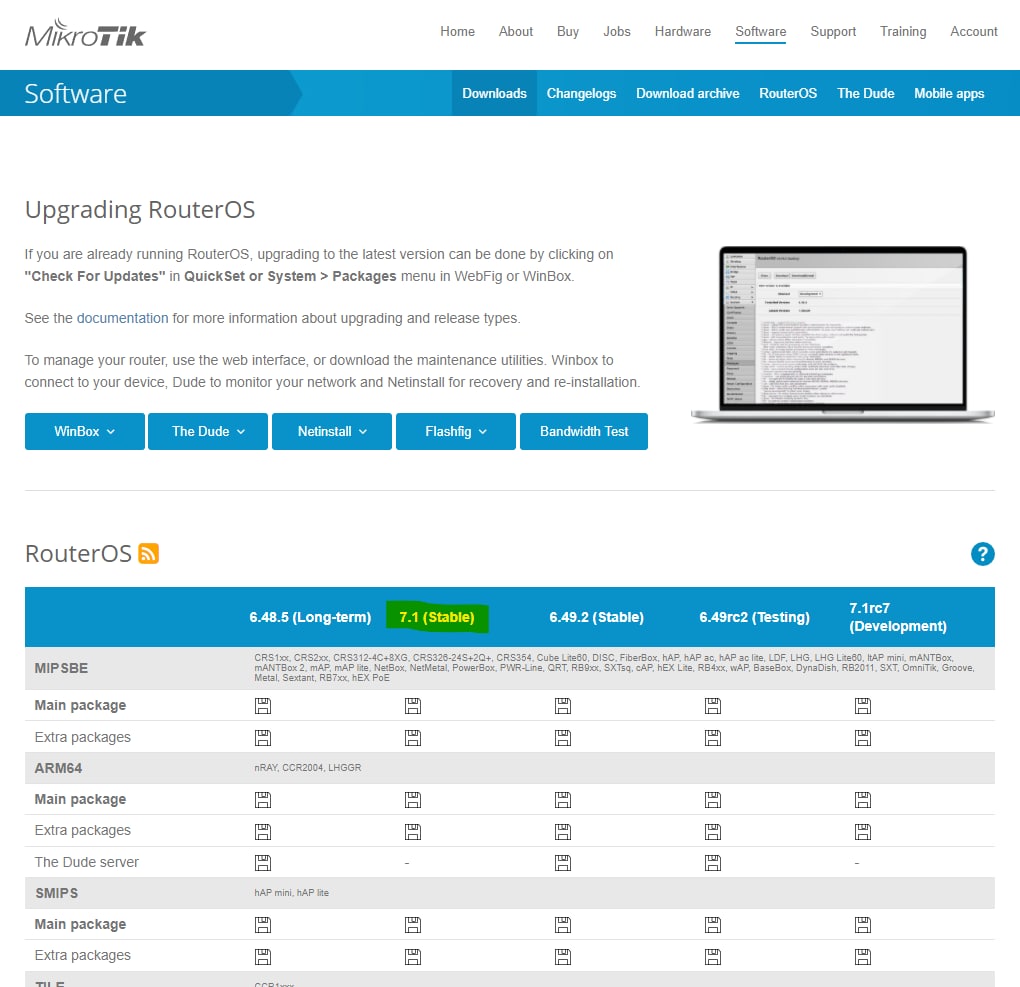The image size is (1020, 987).
Task: Open the Jobs page
Action: [617, 31]
